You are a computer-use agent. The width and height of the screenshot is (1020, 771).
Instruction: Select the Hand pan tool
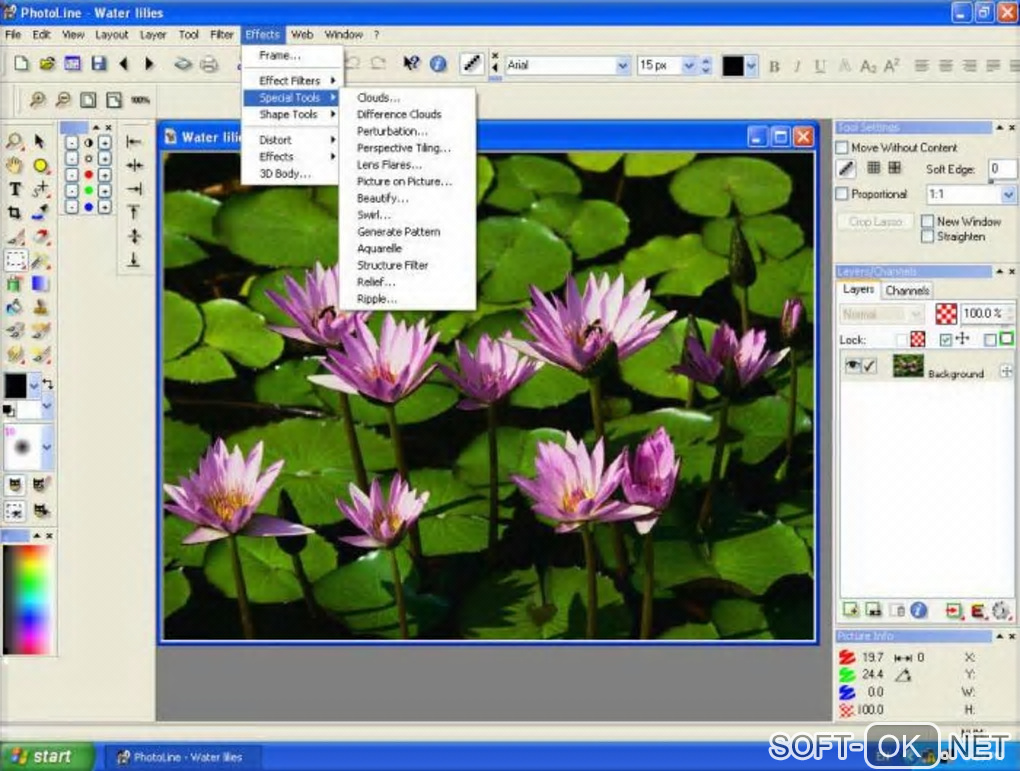[x=14, y=165]
